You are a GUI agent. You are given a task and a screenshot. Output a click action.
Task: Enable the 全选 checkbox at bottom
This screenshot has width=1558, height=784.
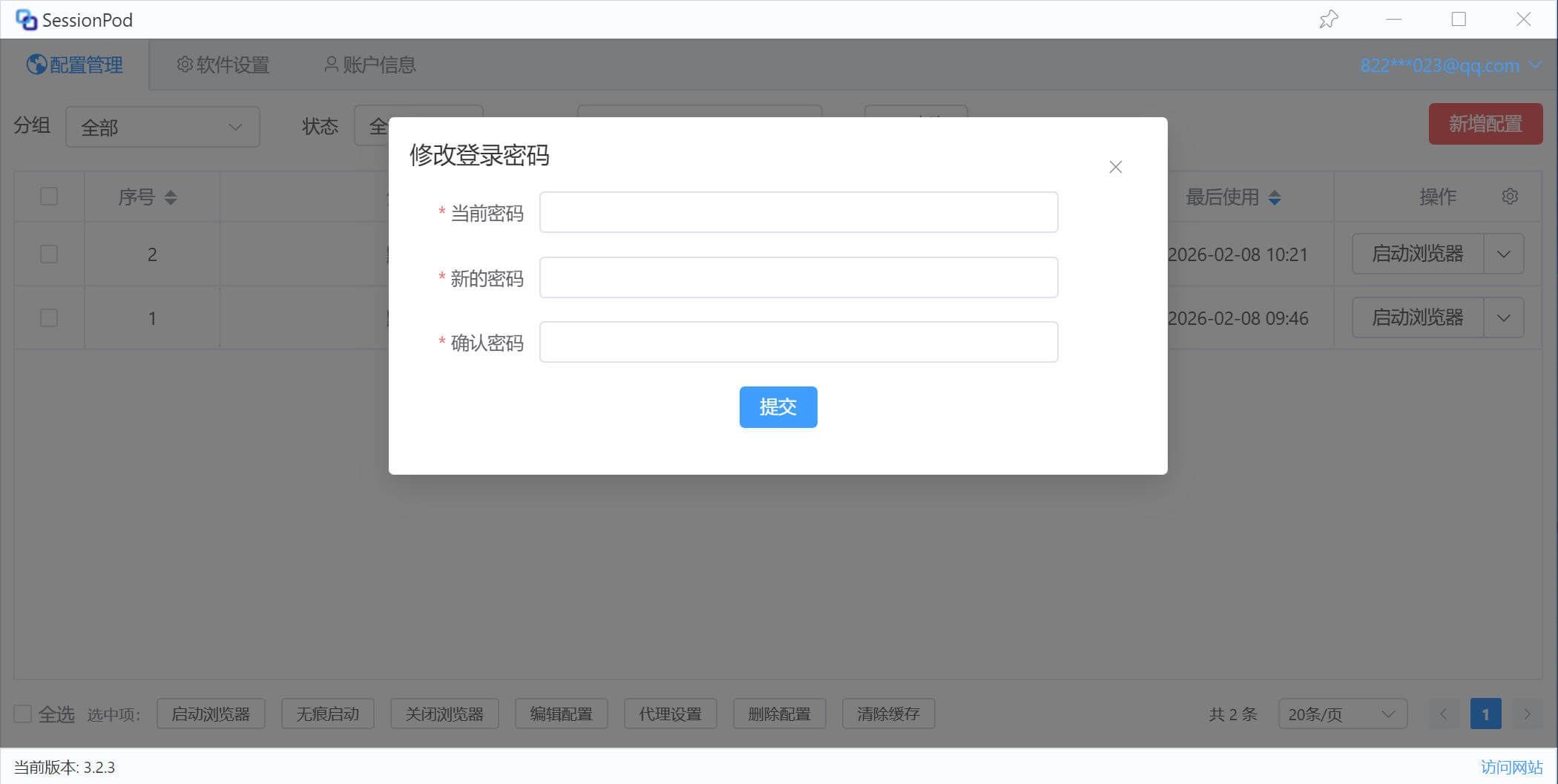point(23,714)
